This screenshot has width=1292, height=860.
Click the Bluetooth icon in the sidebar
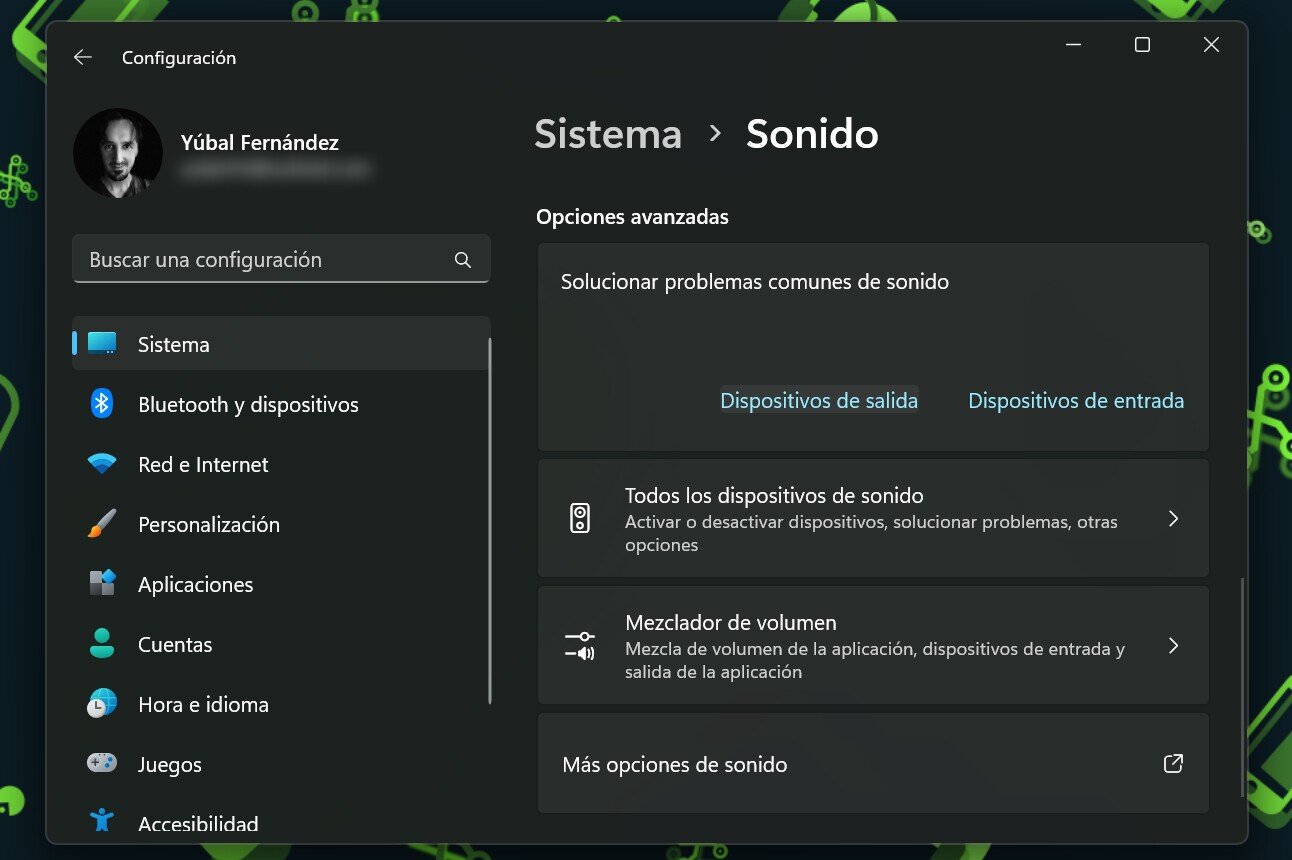point(102,404)
